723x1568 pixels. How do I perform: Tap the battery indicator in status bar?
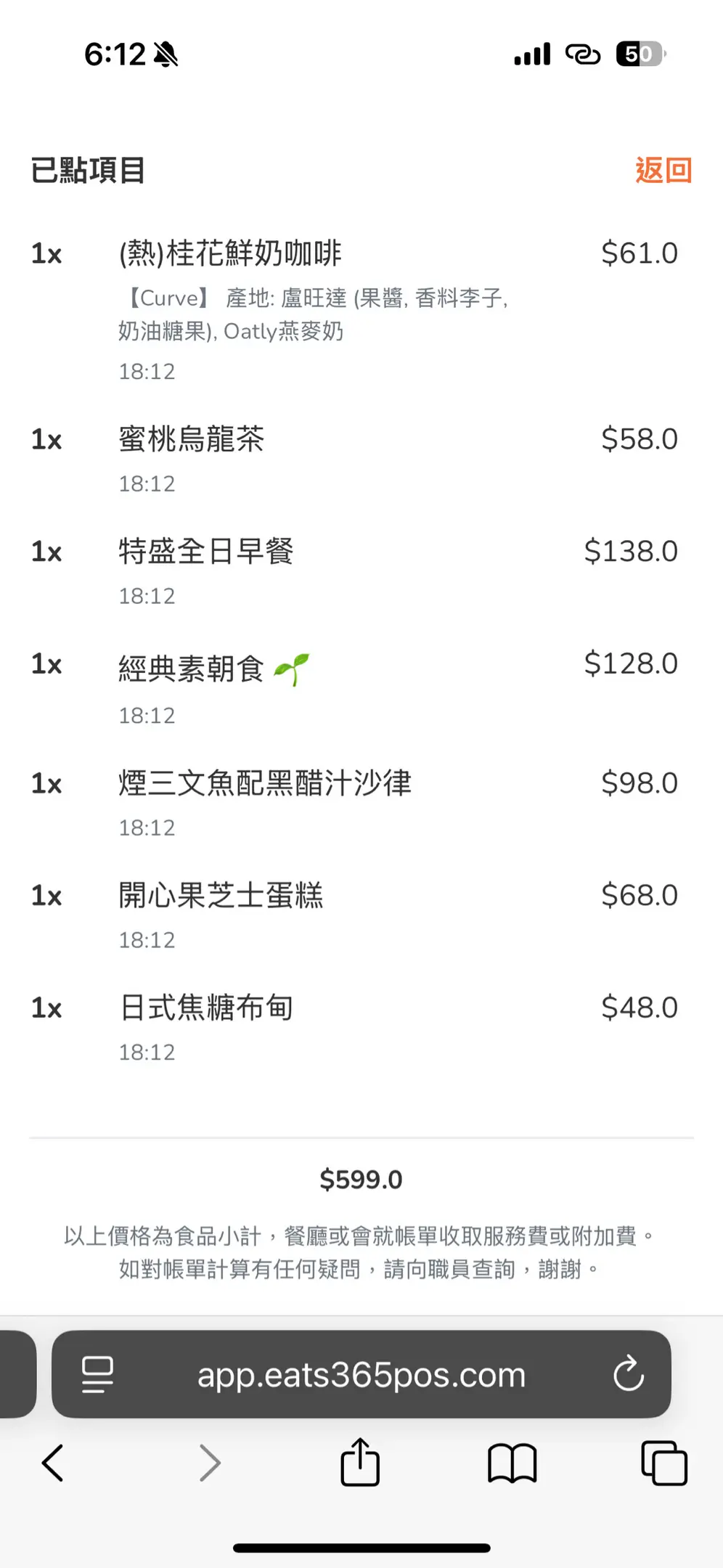[640, 54]
